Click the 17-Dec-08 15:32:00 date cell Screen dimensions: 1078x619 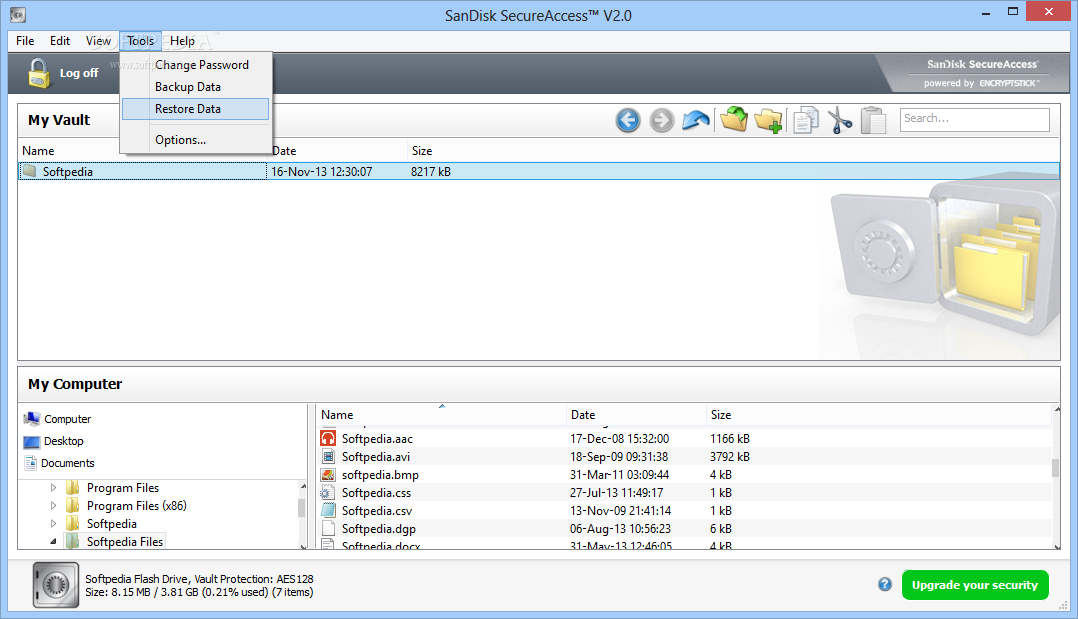coord(619,439)
